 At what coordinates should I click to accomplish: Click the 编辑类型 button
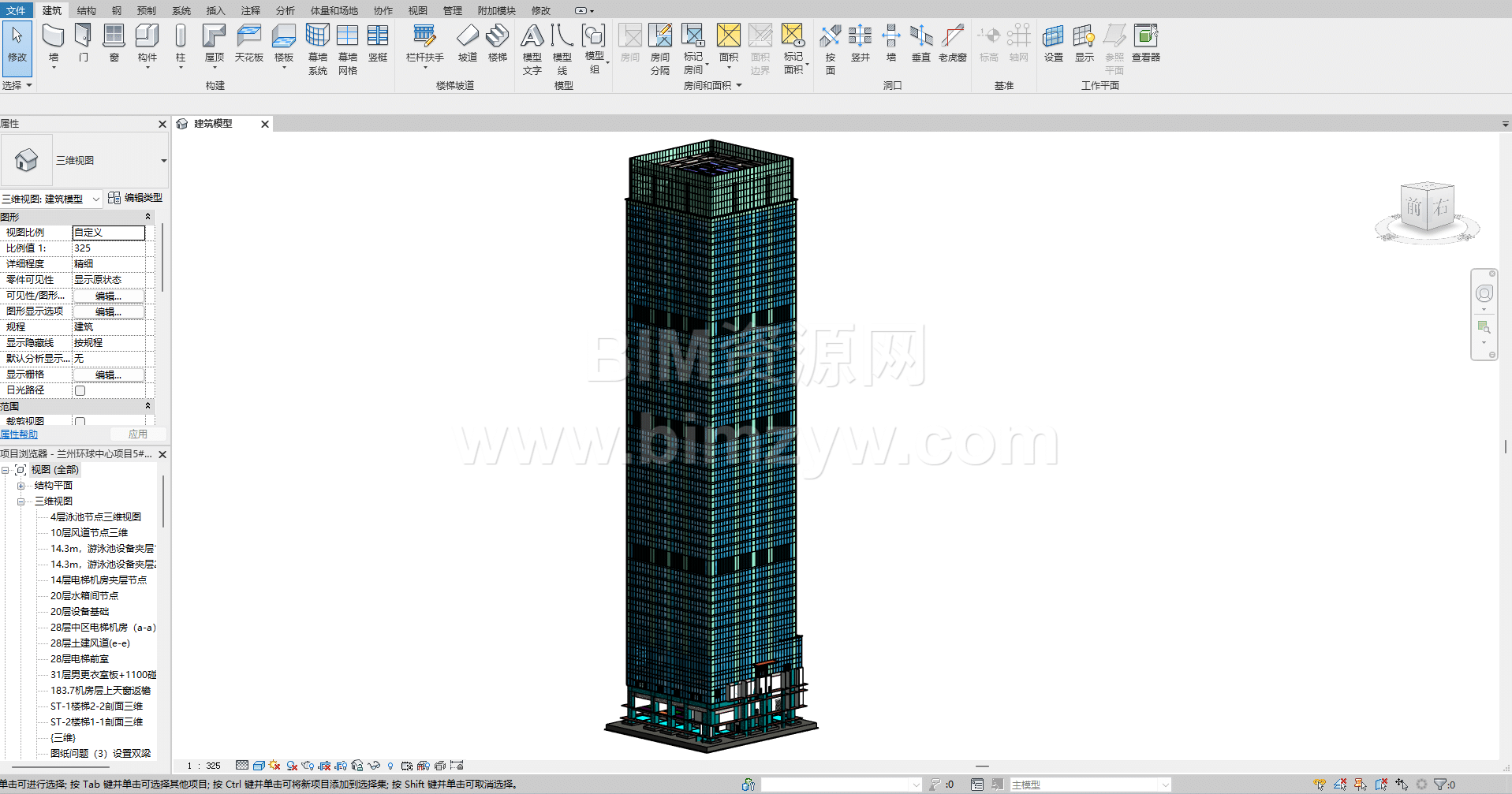(136, 198)
